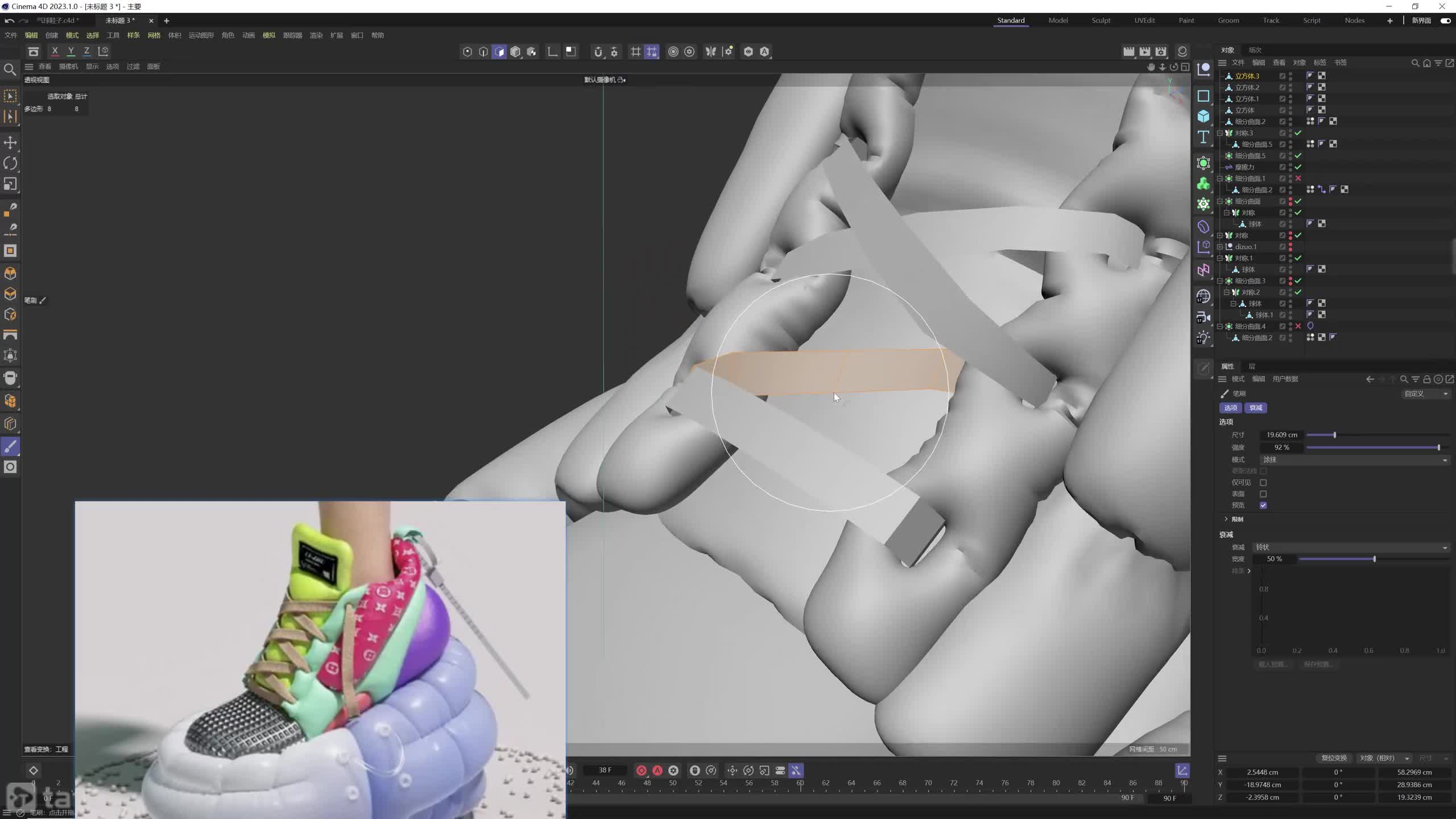Click the 保存预置 button

click(x=1318, y=664)
